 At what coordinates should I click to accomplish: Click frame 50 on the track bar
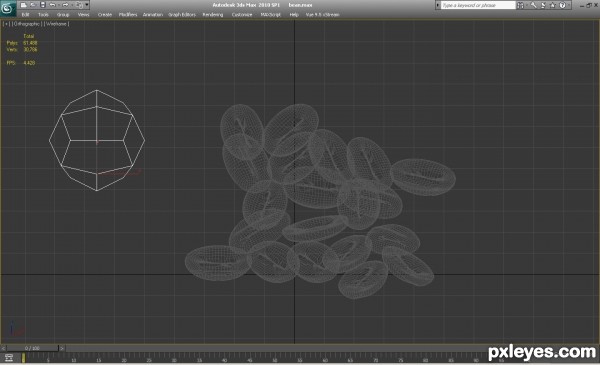point(274,359)
